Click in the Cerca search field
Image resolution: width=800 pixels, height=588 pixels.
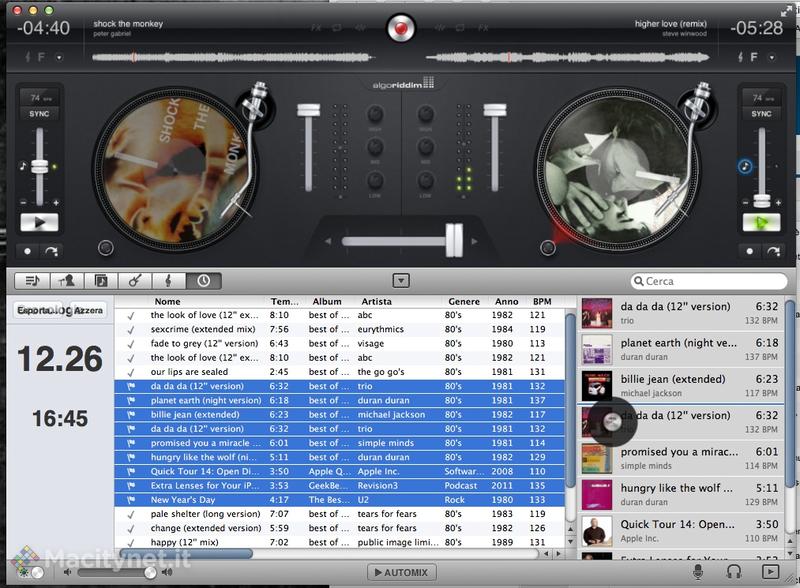(709, 281)
